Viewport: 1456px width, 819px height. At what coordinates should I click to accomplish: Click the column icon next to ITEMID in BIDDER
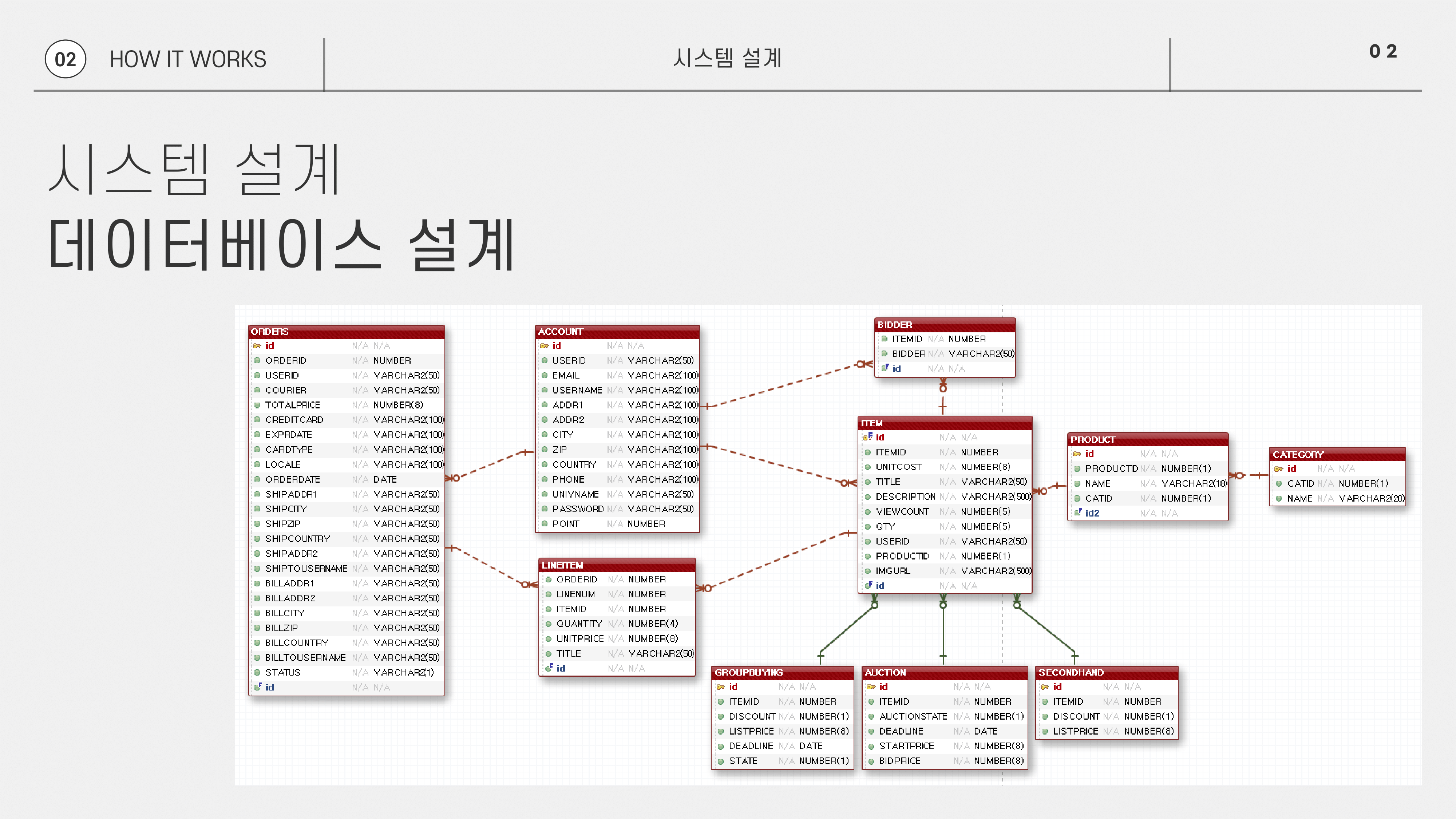(884, 339)
